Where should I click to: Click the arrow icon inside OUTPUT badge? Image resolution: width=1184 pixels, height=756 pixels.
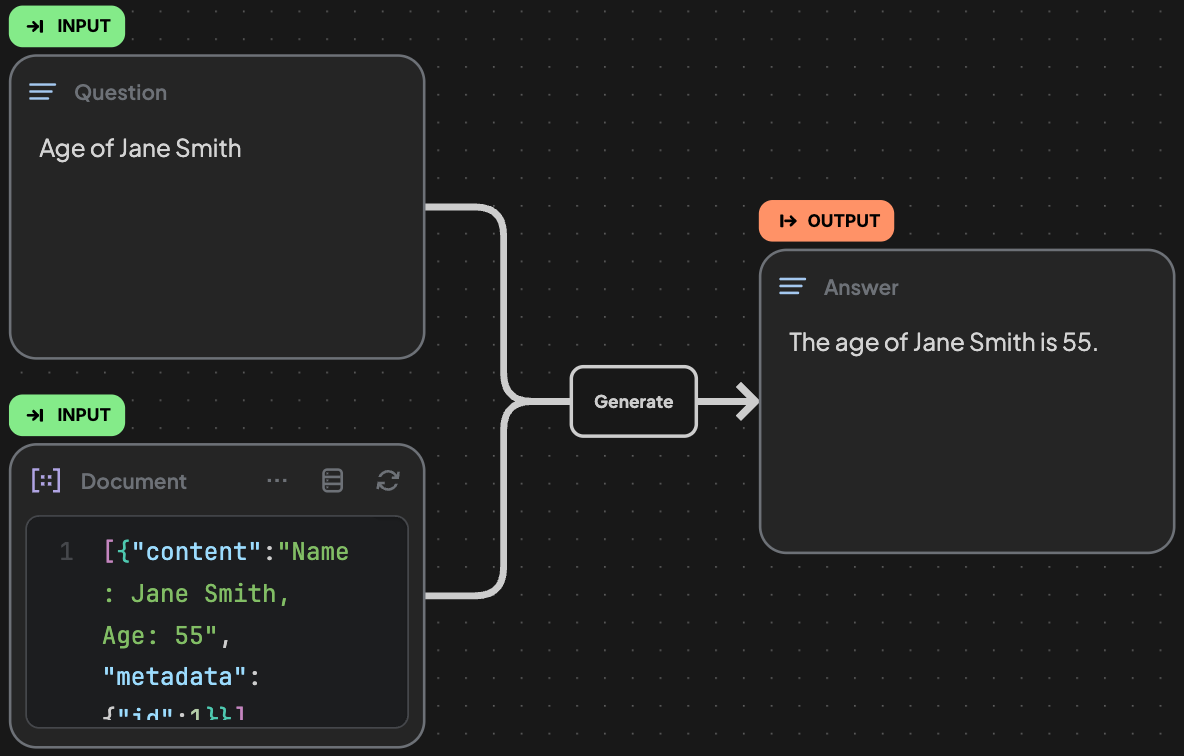(788, 221)
